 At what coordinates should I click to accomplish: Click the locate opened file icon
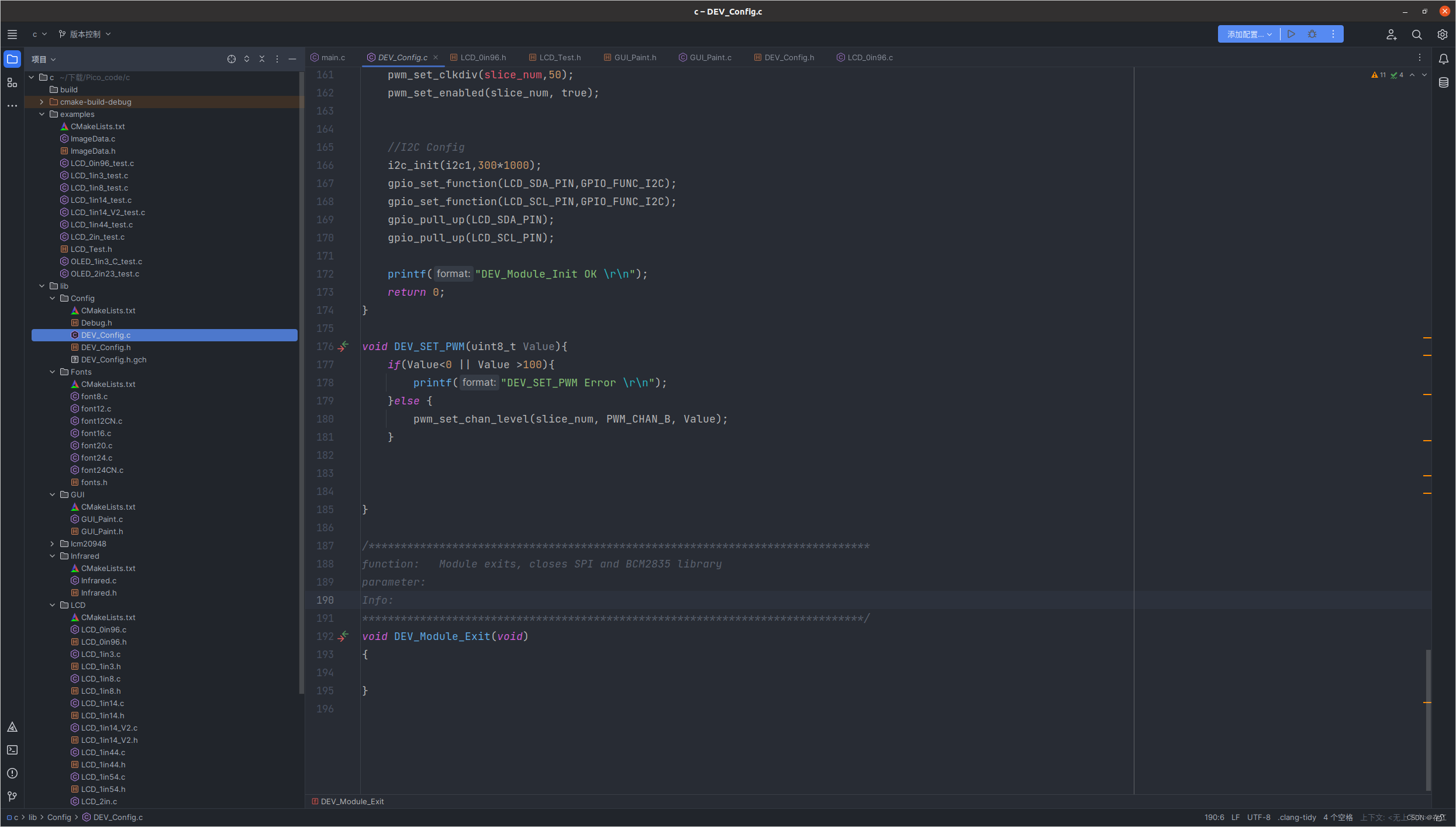pyautogui.click(x=232, y=59)
